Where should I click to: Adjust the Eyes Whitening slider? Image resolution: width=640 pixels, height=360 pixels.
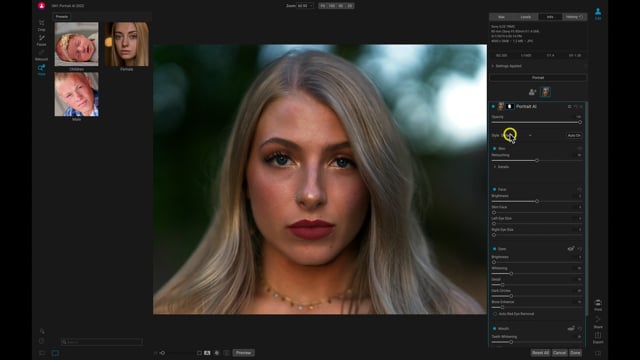pos(536,273)
